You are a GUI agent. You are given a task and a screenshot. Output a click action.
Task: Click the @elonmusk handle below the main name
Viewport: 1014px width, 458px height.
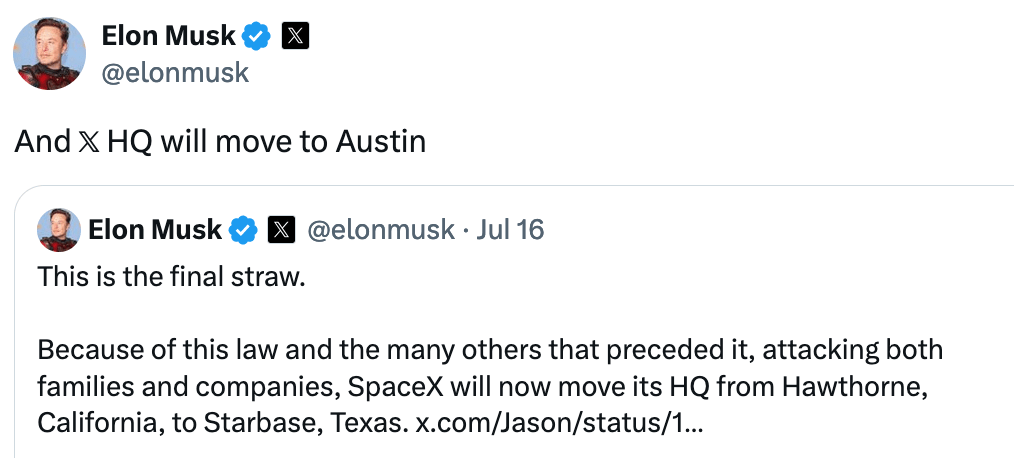[175, 73]
